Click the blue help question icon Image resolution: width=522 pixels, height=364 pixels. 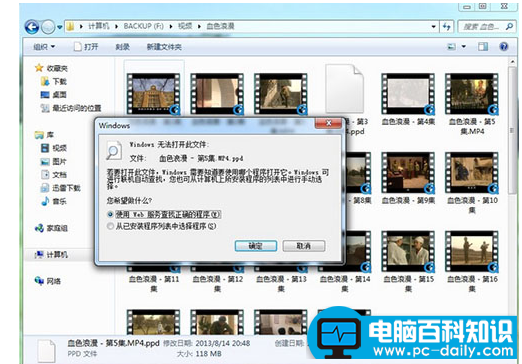click(504, 47)
